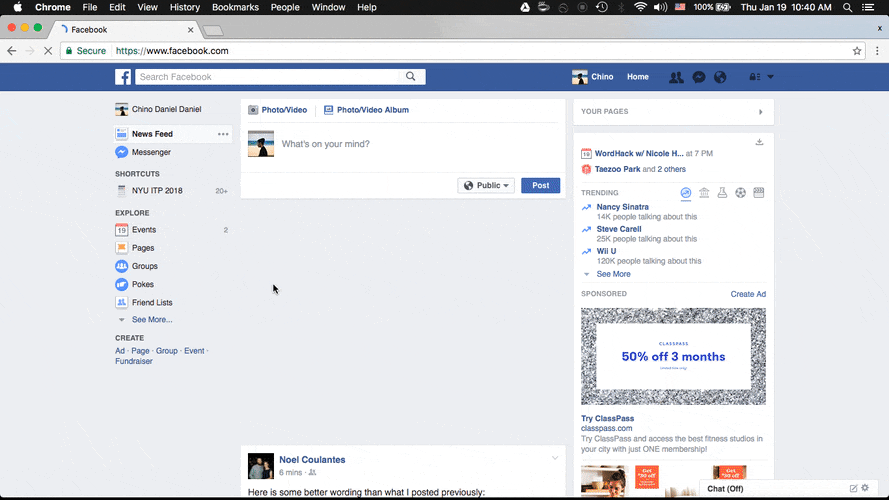This screenshot has height=500, width=889.
Task: Select the Facebook browser tab
Action: (126, 29)
